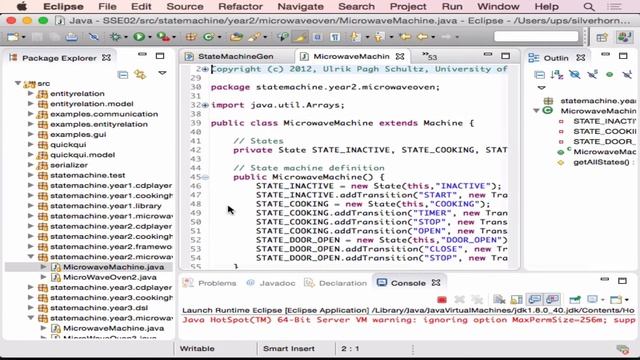Click the Java perspective icon
The width and height of the screenshot is (640, 360).
[x=624, y=37]
